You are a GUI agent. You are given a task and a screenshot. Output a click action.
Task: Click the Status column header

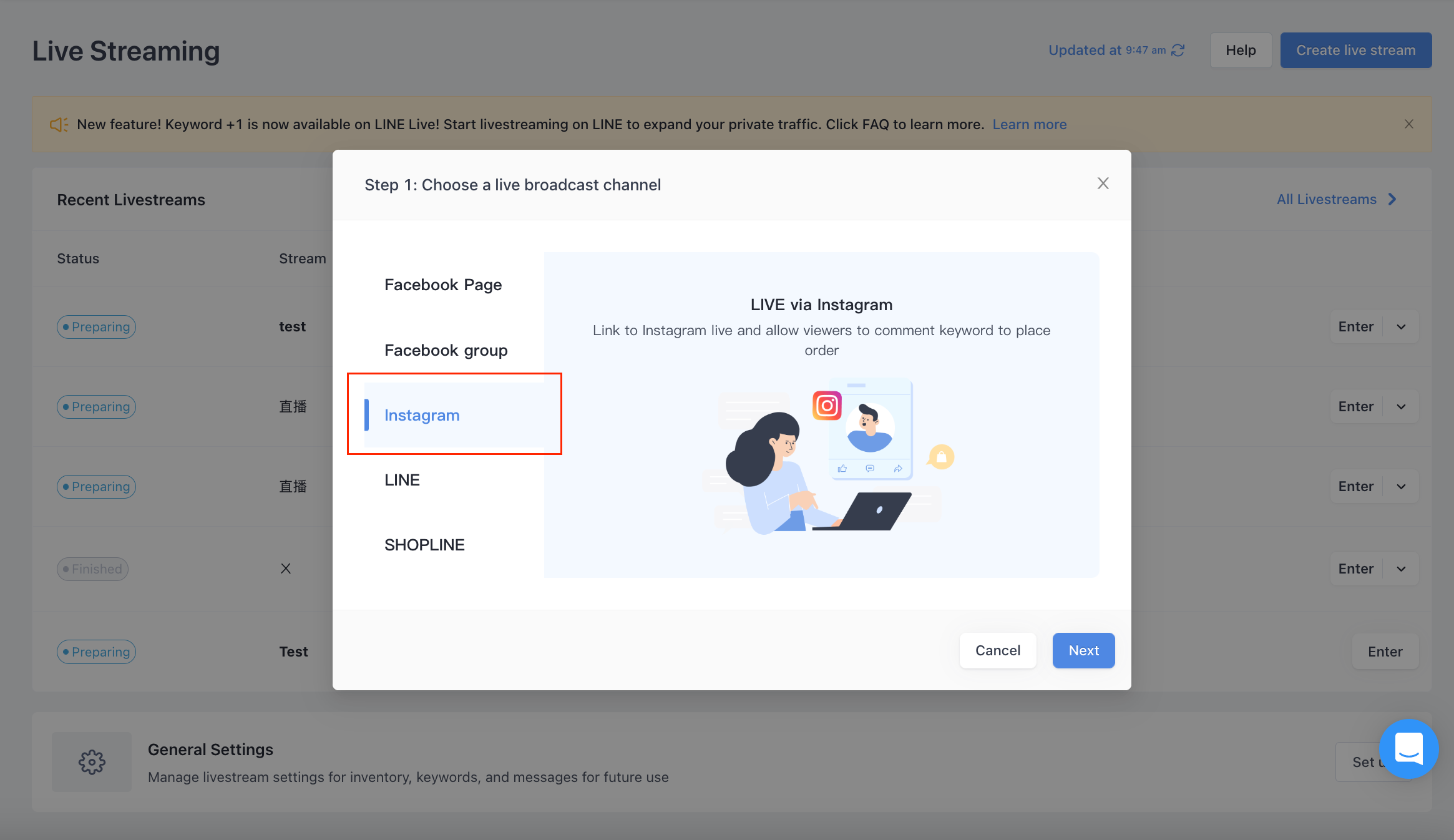(78, 258)
